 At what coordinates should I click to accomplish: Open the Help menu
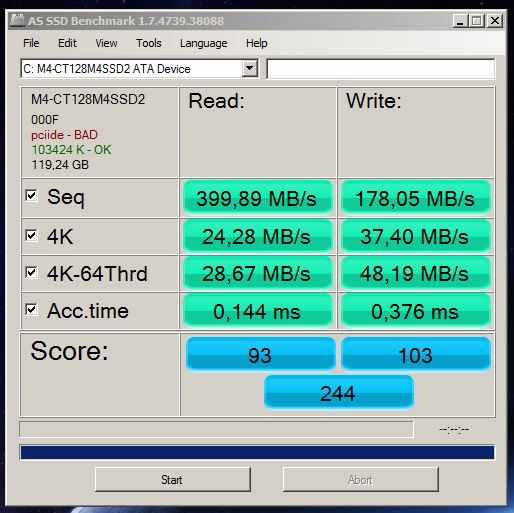point(256,43)
